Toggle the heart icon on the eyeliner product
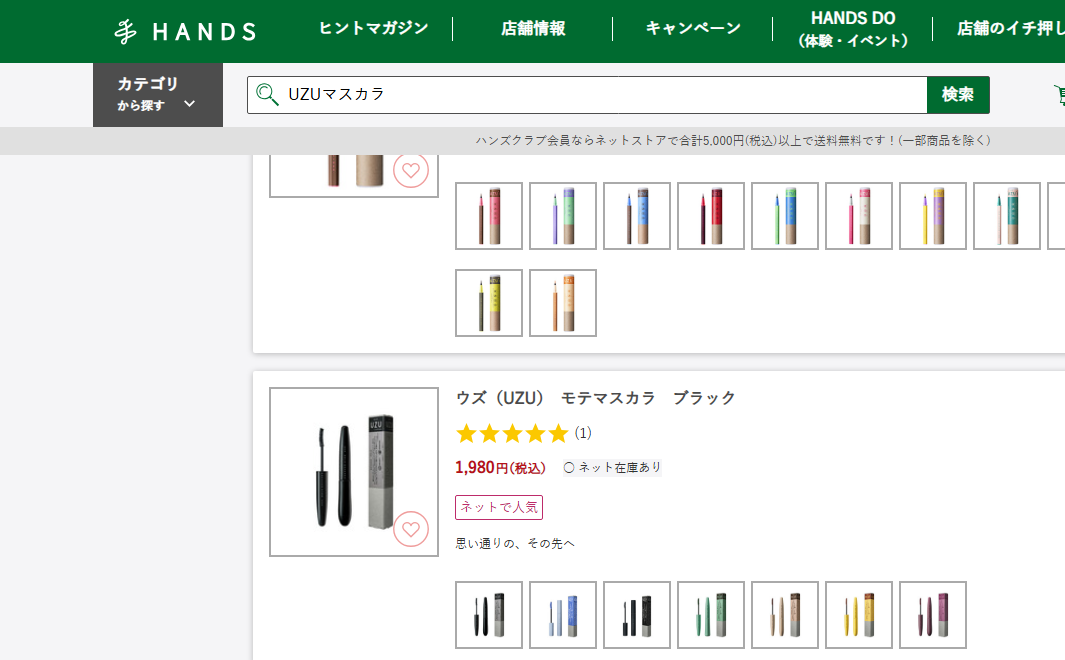The image size is (1065, 660). (x=411, y=170)
